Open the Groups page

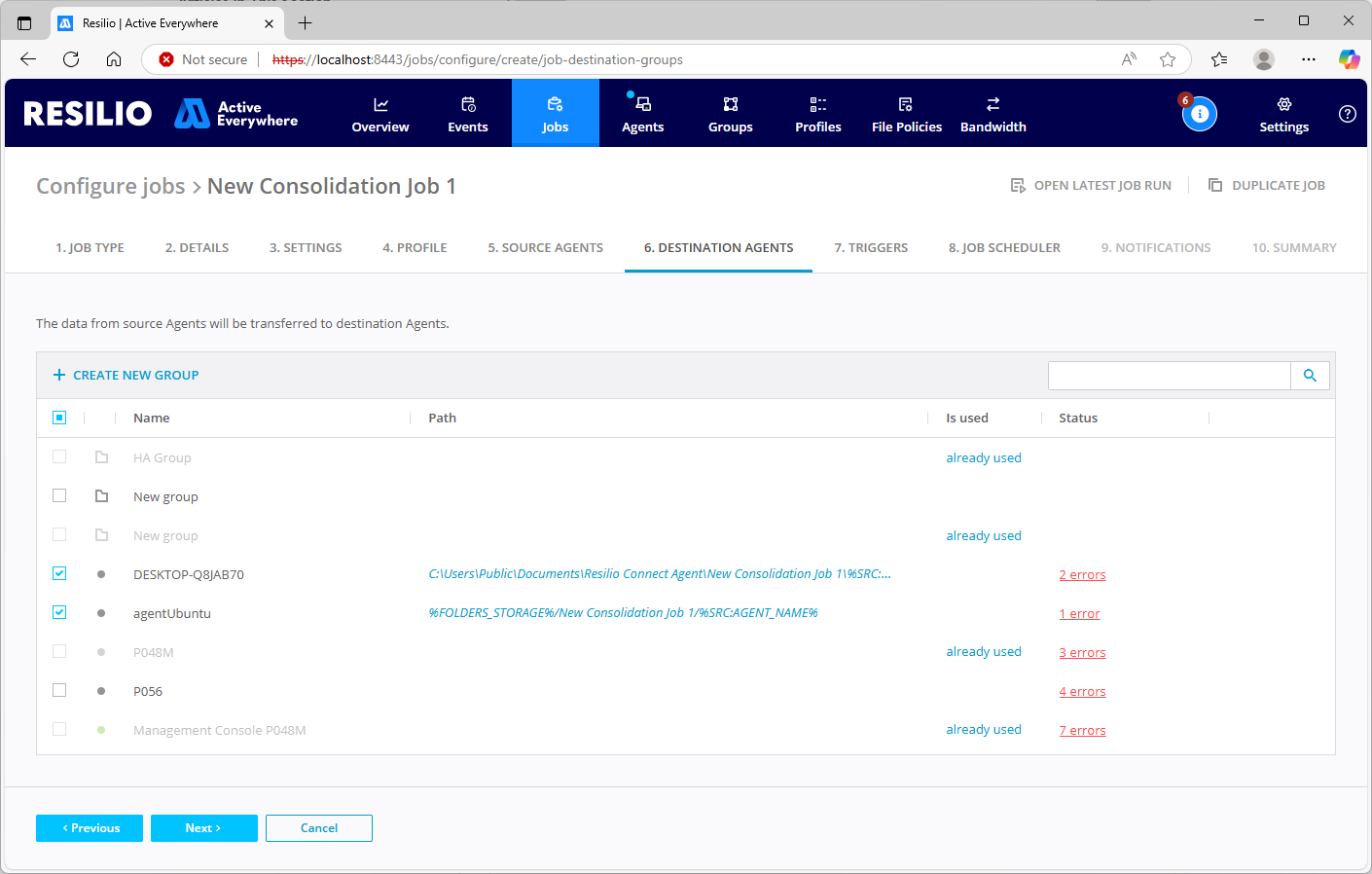coord(730,114)
